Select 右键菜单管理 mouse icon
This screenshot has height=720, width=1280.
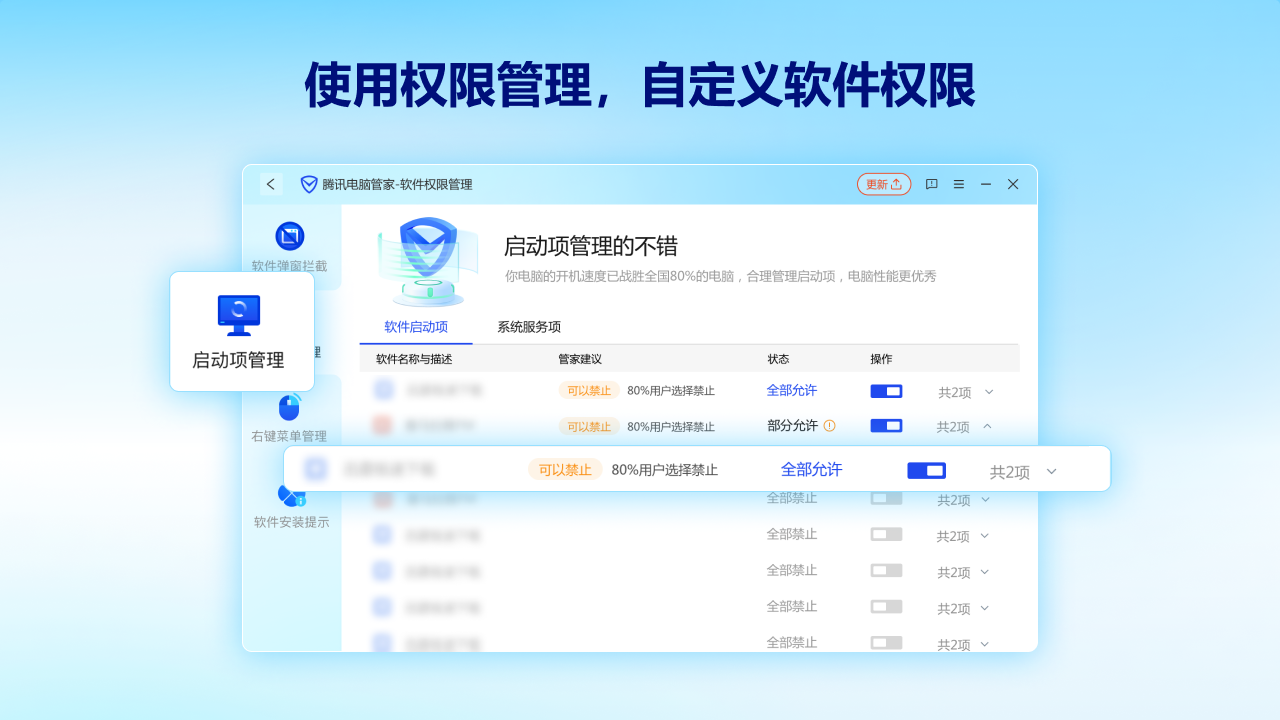point(290,407)
